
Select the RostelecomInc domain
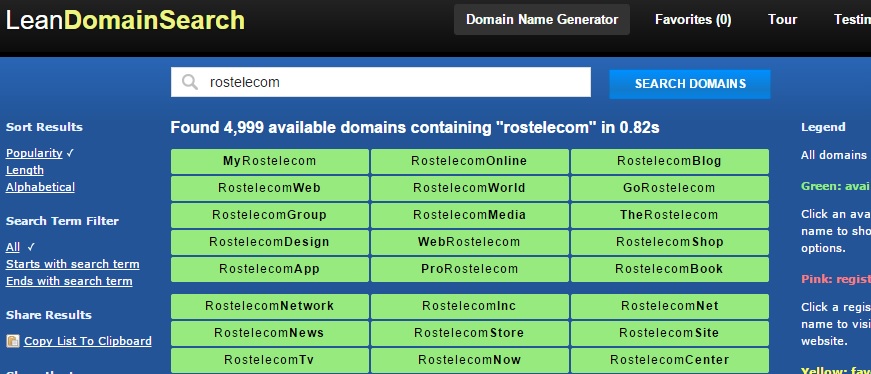pyautogui.click(x=469, y=306)
